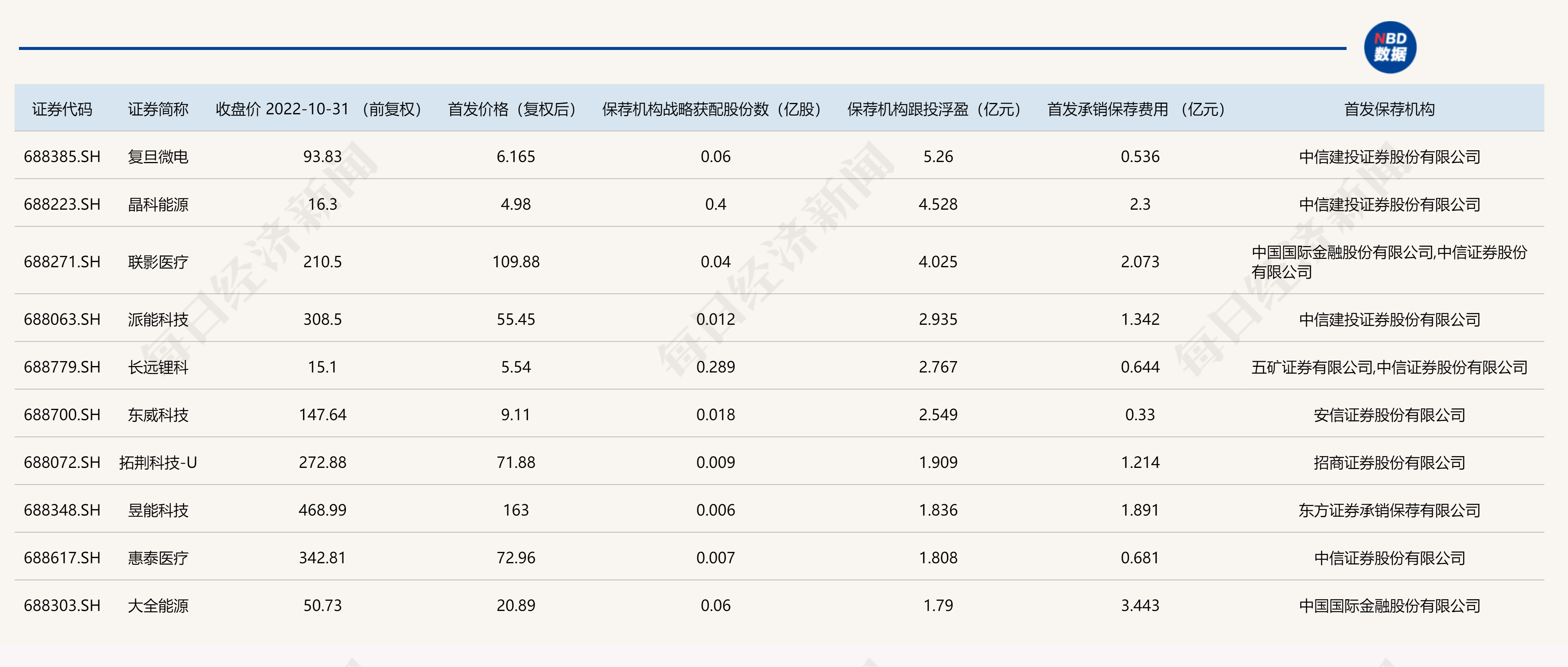This screenshot has width=1568, height=667.
Task: Click sponsor 安信证券股份有限公司
Action: coord(1389,415)
